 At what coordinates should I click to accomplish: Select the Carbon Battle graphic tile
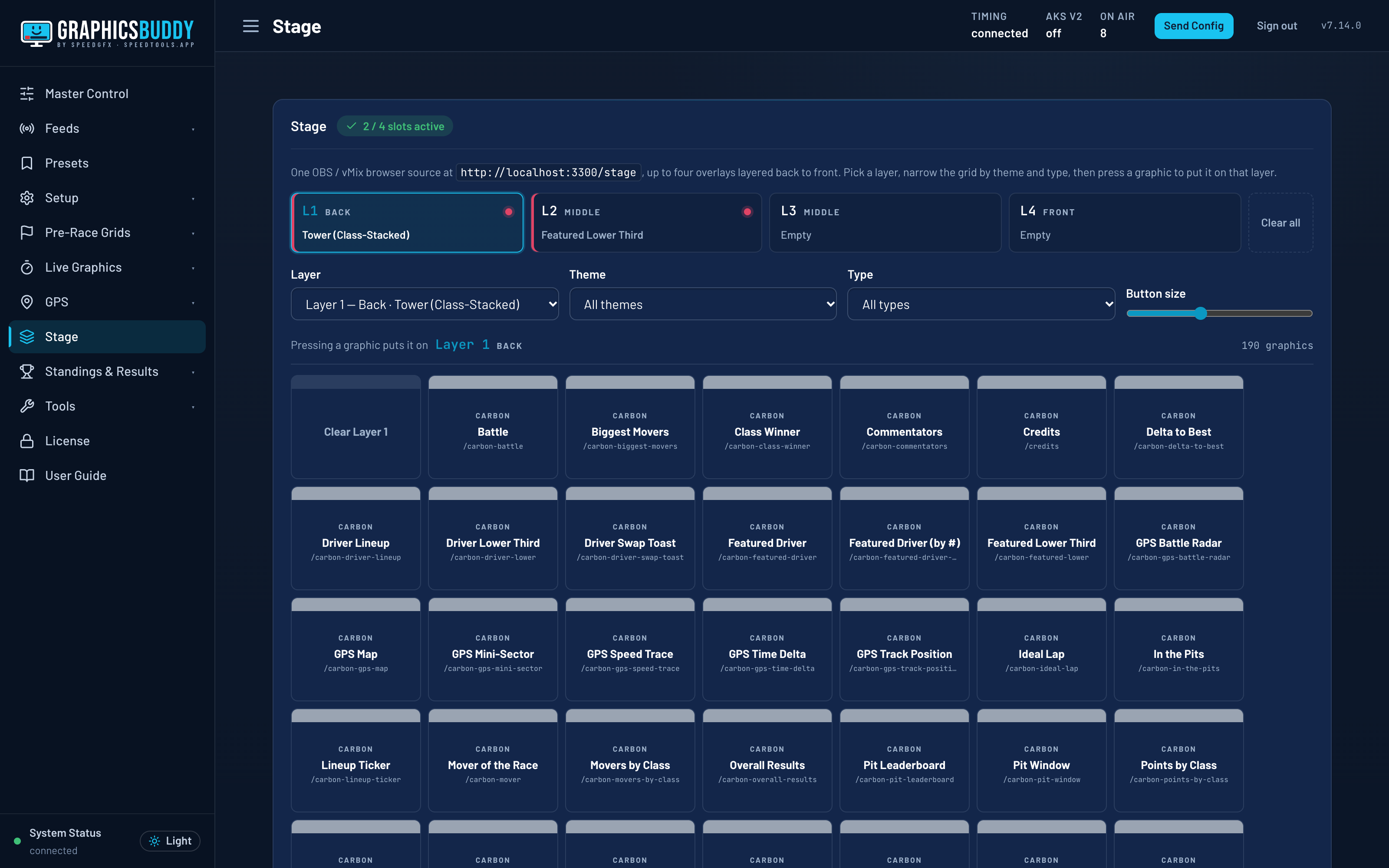tap(493, 427)
